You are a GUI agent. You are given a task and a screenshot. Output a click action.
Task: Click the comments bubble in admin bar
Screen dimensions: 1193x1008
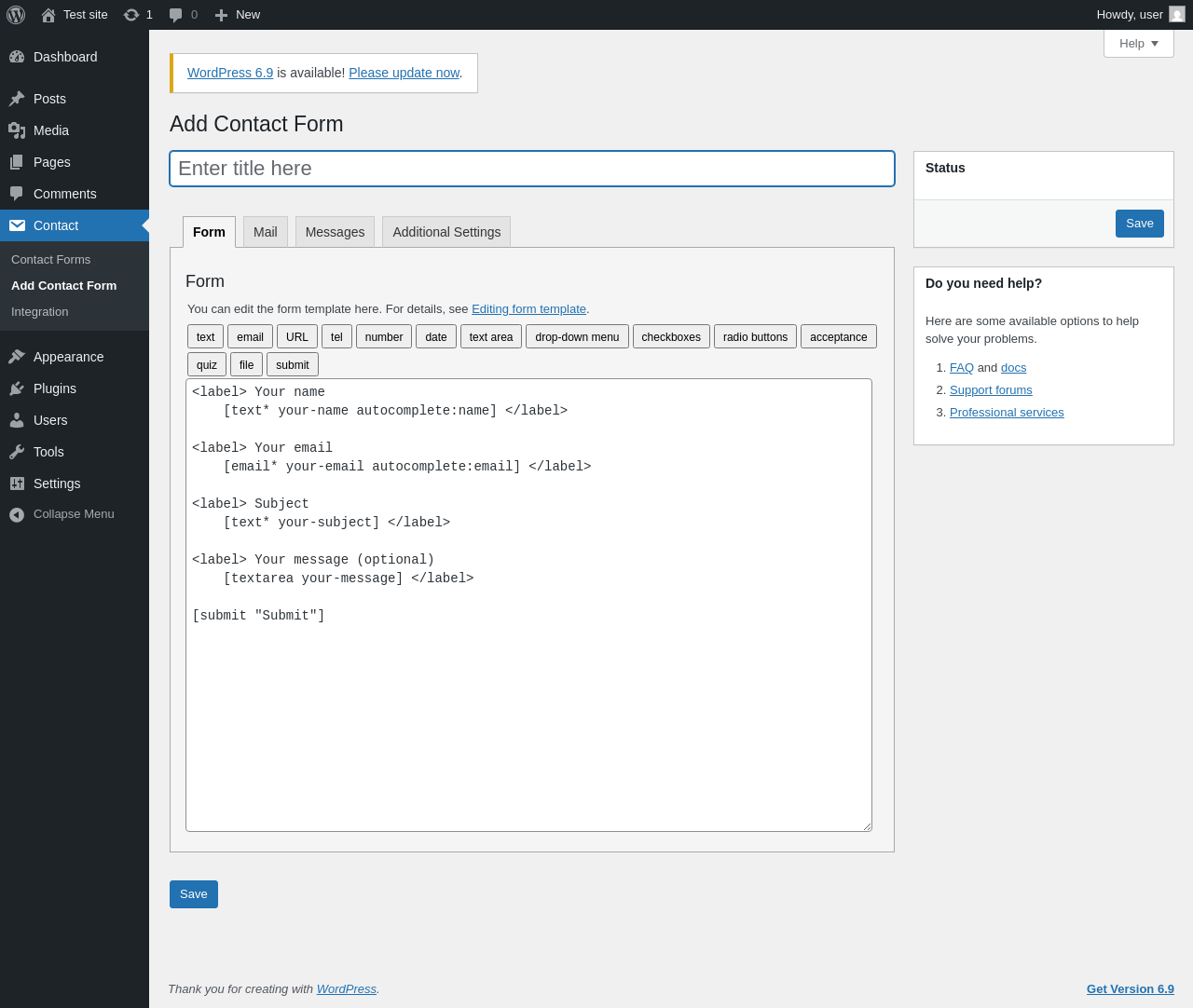point(176,15)
